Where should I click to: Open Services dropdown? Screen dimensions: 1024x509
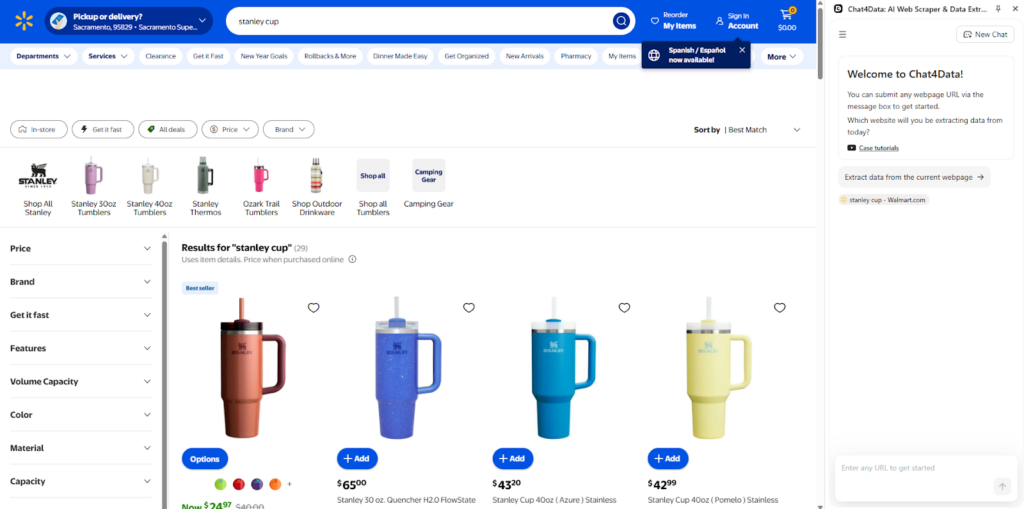click(108, 56)
